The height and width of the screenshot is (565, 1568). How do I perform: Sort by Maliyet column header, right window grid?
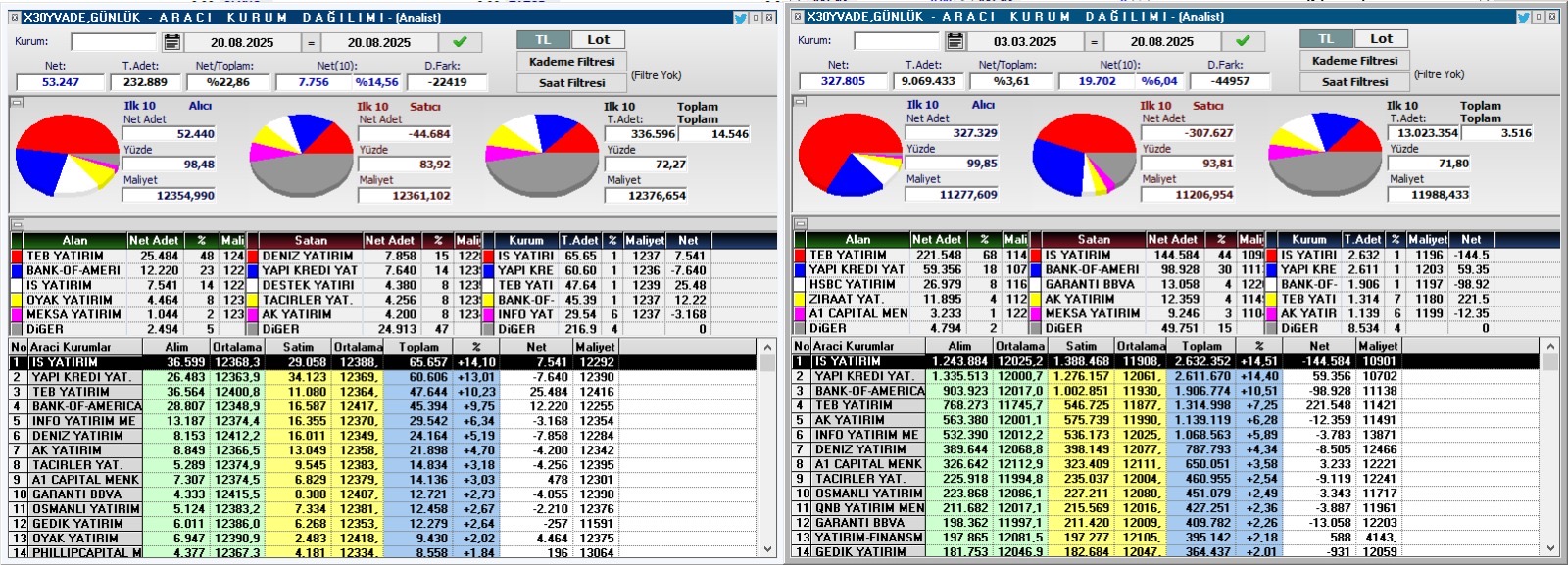pos(1378,346)
